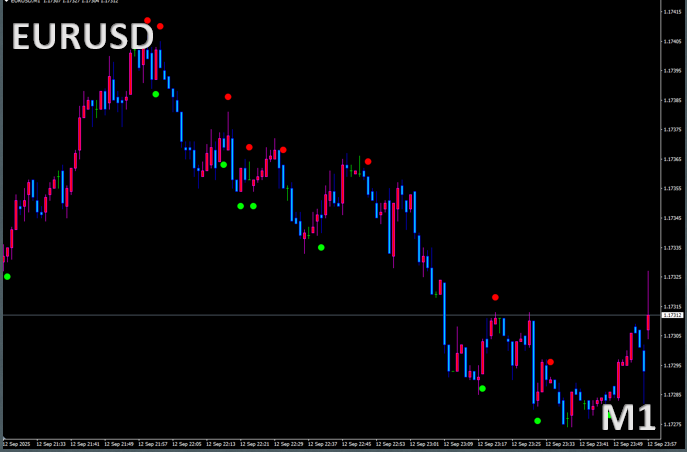This screenshot has width=687, height=452.
Task: Click price scale label 1.17415
Action: click(673, 12)
